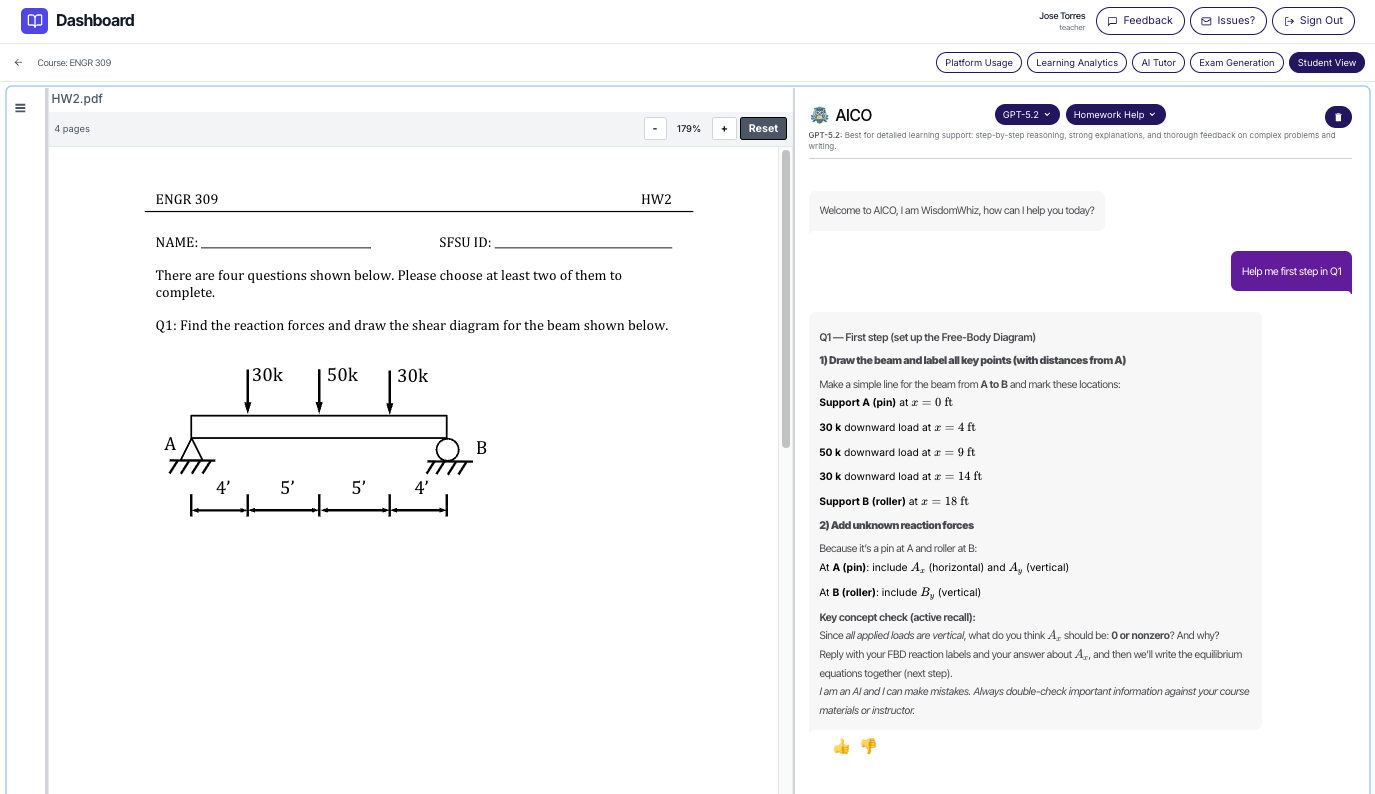
Task: Click the AICO welcome message bubble
Action: 956,211
